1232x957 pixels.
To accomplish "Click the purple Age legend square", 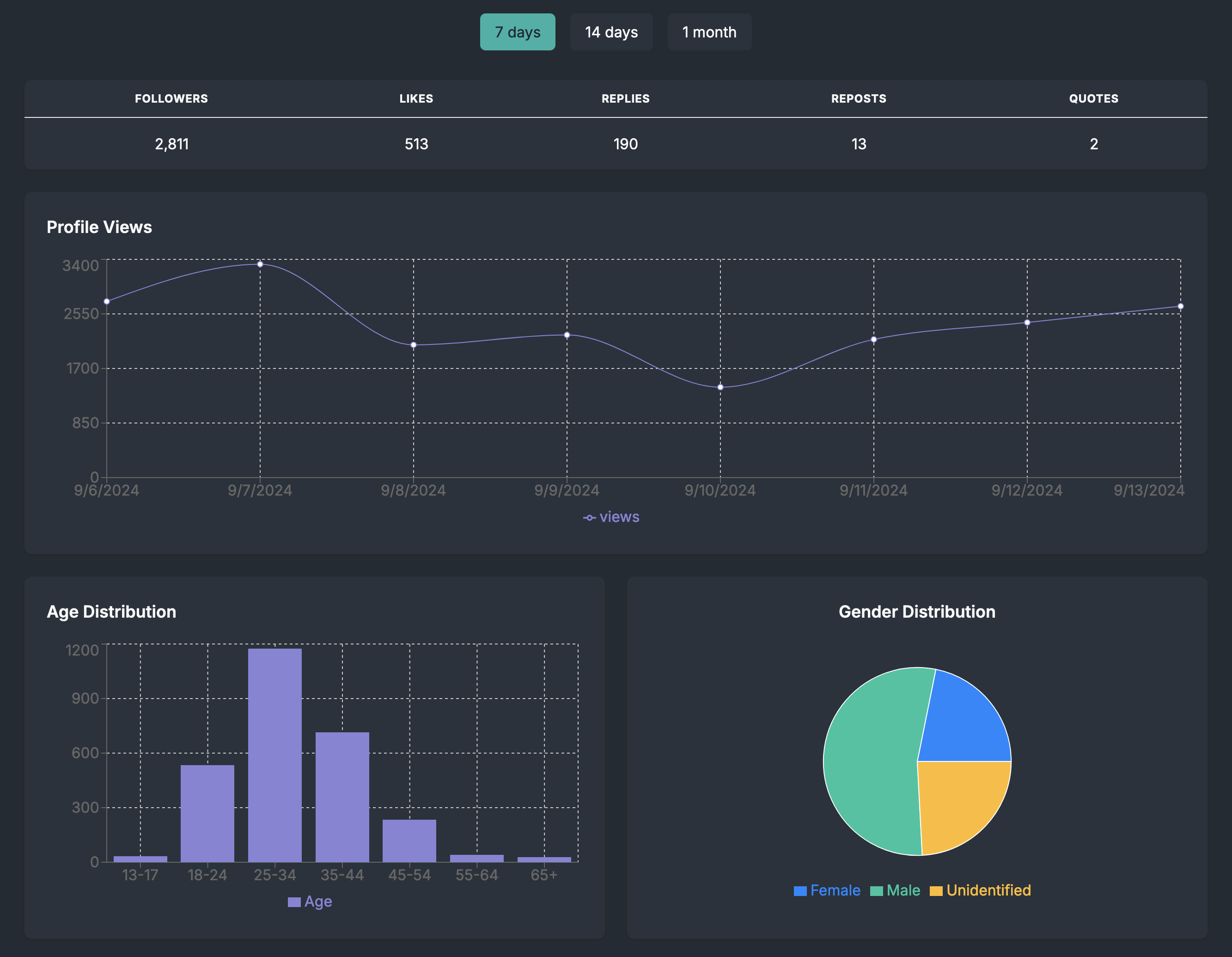I will [x=294, y=901].
